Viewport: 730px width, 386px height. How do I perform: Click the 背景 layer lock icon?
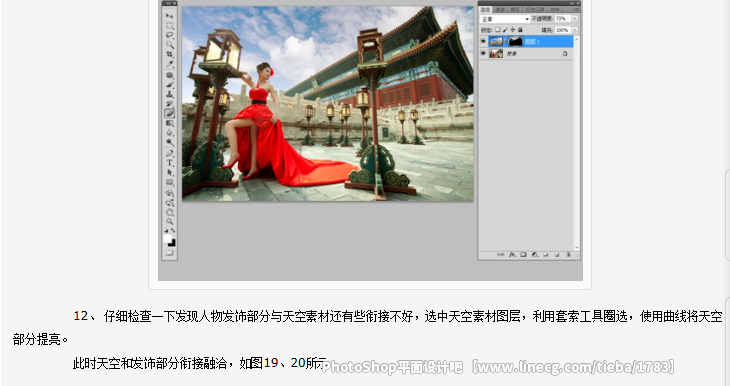pyautogui.click(x=565, y=53)
